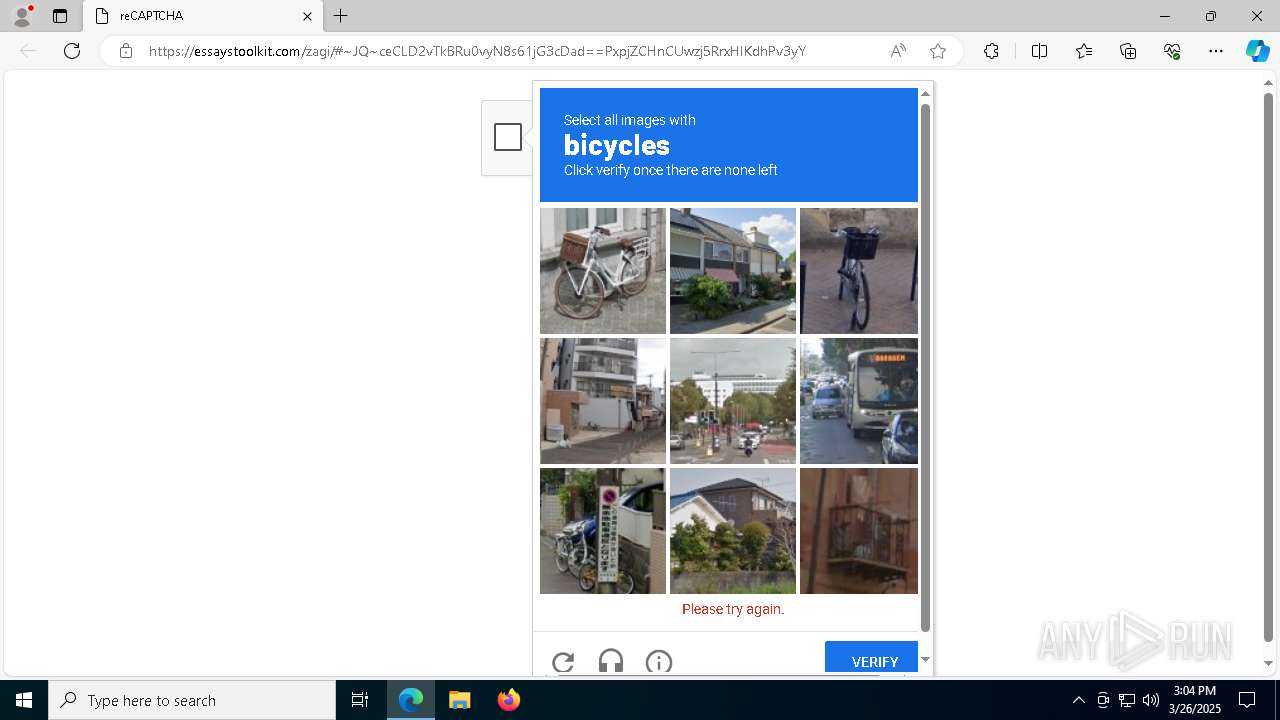
Task: Open Microsoft Edge from taskbar
Action: 411,700
